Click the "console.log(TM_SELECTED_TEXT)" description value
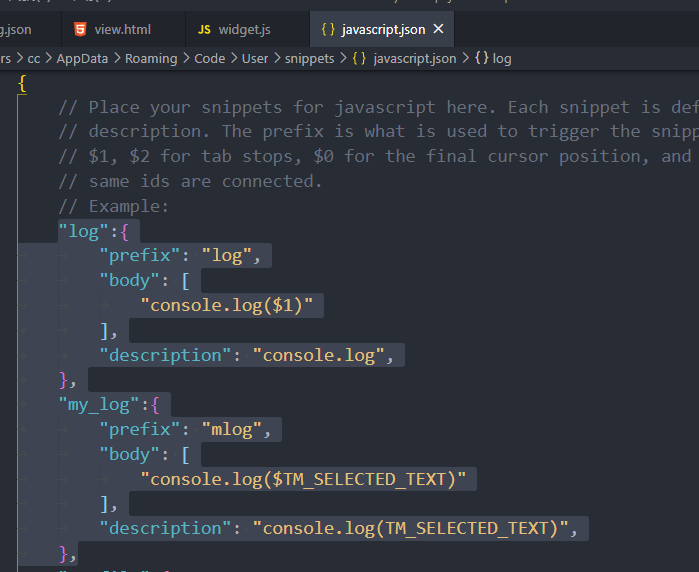The width and height of the screenshot is (699, 572). (410, 528)
